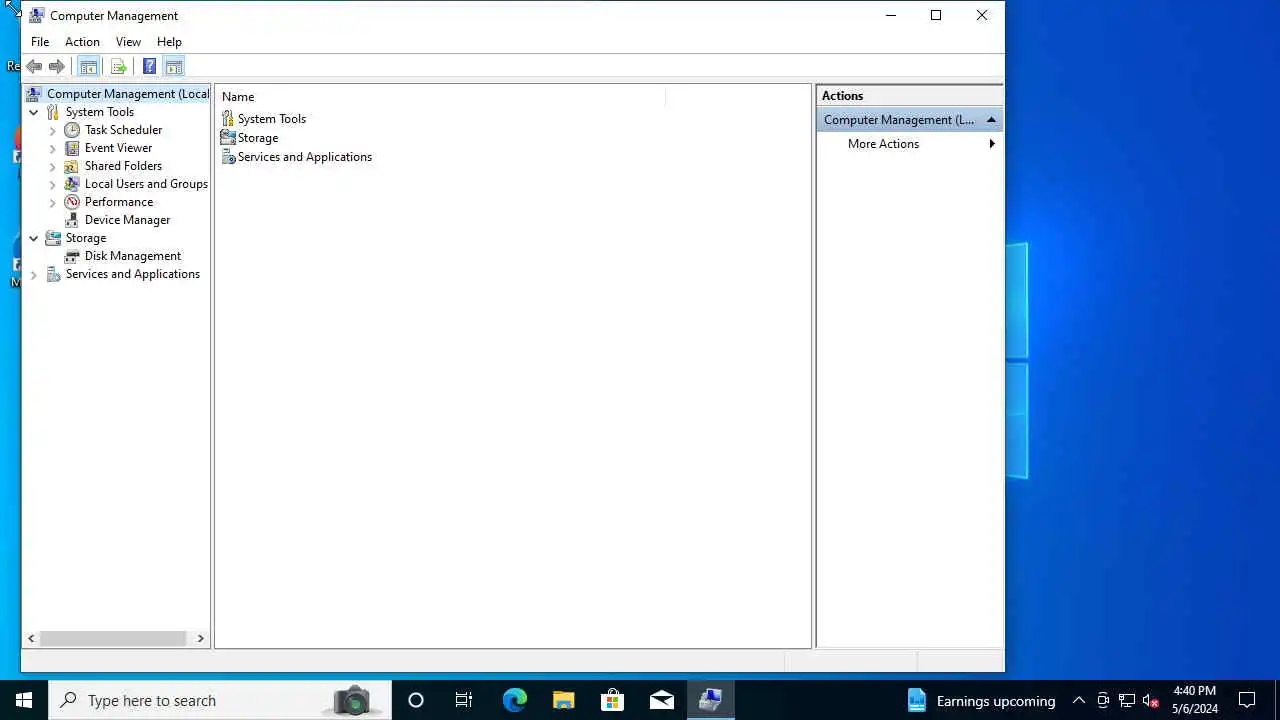Image resolution: width=1280 pixels, height=720 pixels.
Task: Collapse the System Tools tree node
Action: [x=34, y=112]
